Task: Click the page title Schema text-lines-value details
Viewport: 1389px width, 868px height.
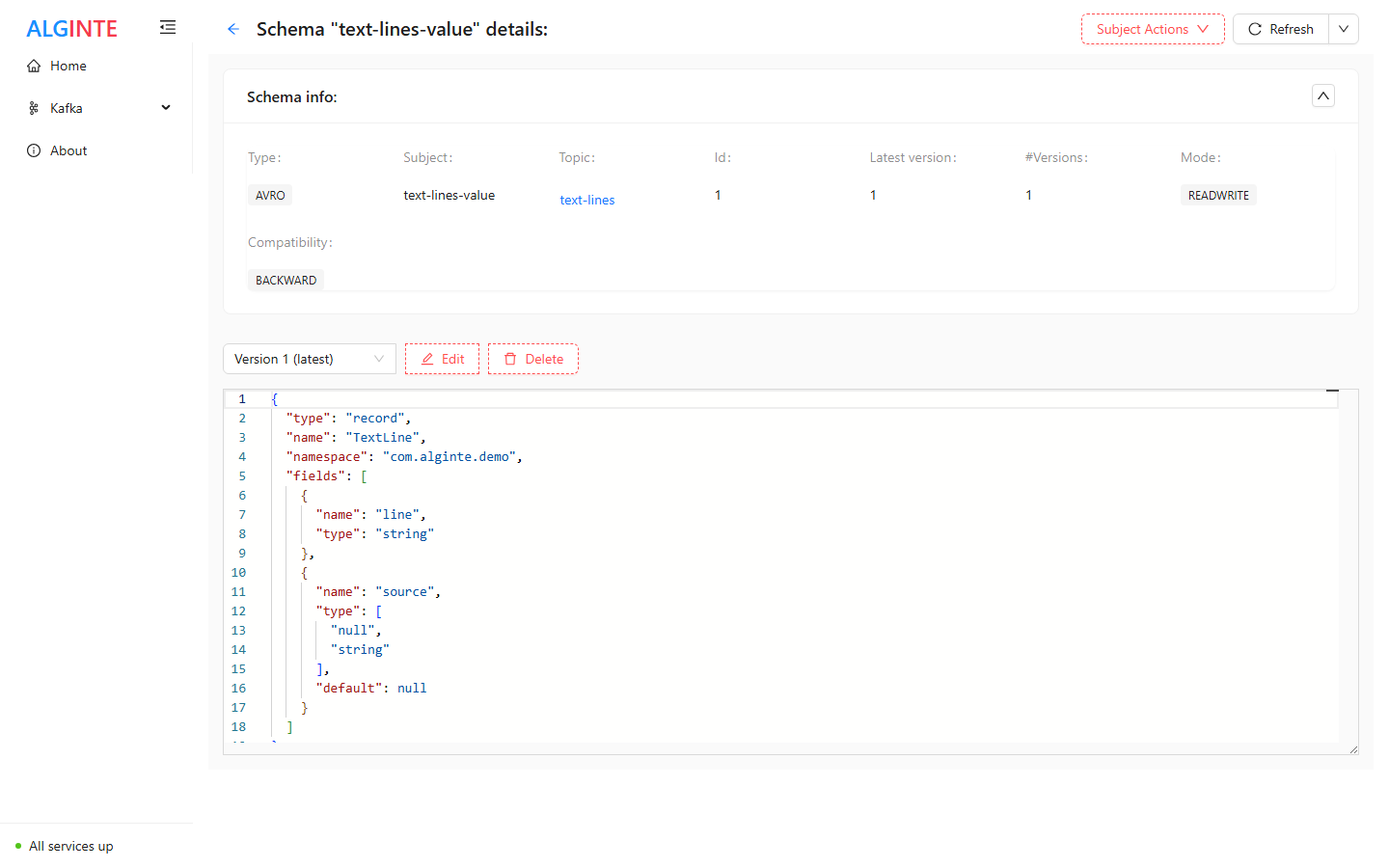Action: tap(402, 29)
